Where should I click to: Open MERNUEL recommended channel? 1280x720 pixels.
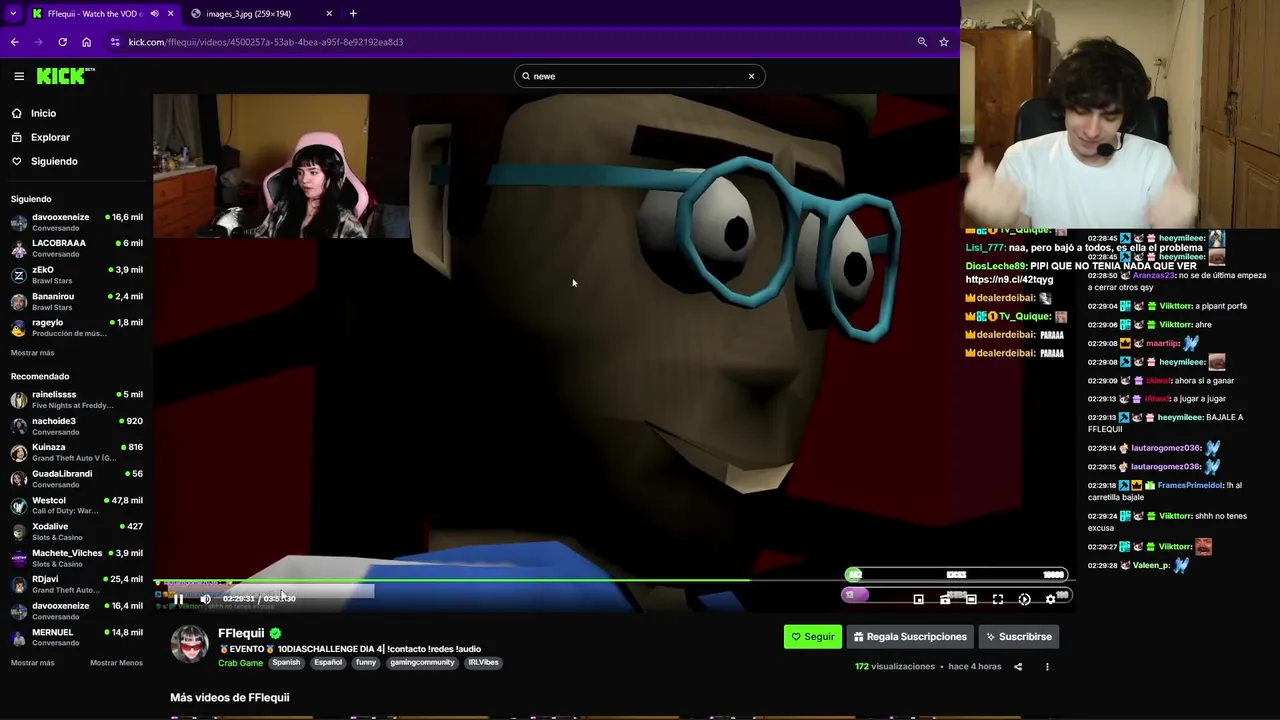coord(76,638)
